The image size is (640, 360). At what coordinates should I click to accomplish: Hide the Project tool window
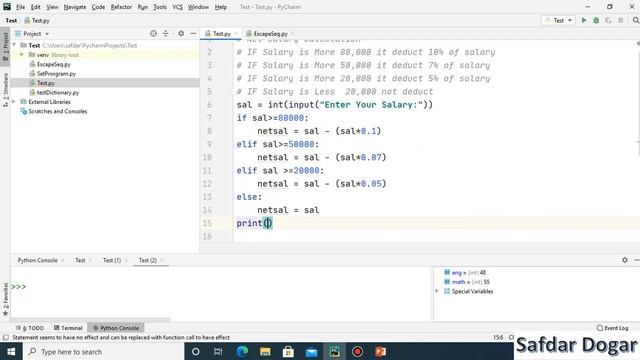click(193, 33)
